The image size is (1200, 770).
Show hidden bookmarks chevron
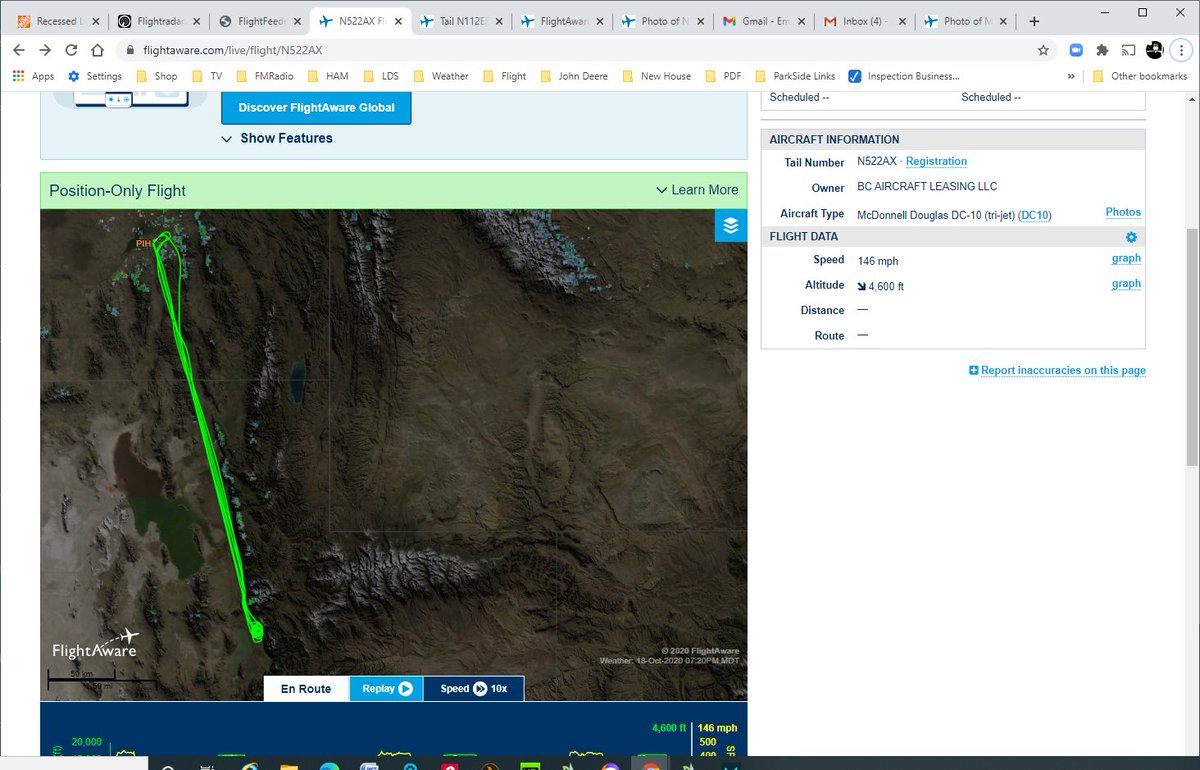pyautogui.click(x=1072, y=76)
